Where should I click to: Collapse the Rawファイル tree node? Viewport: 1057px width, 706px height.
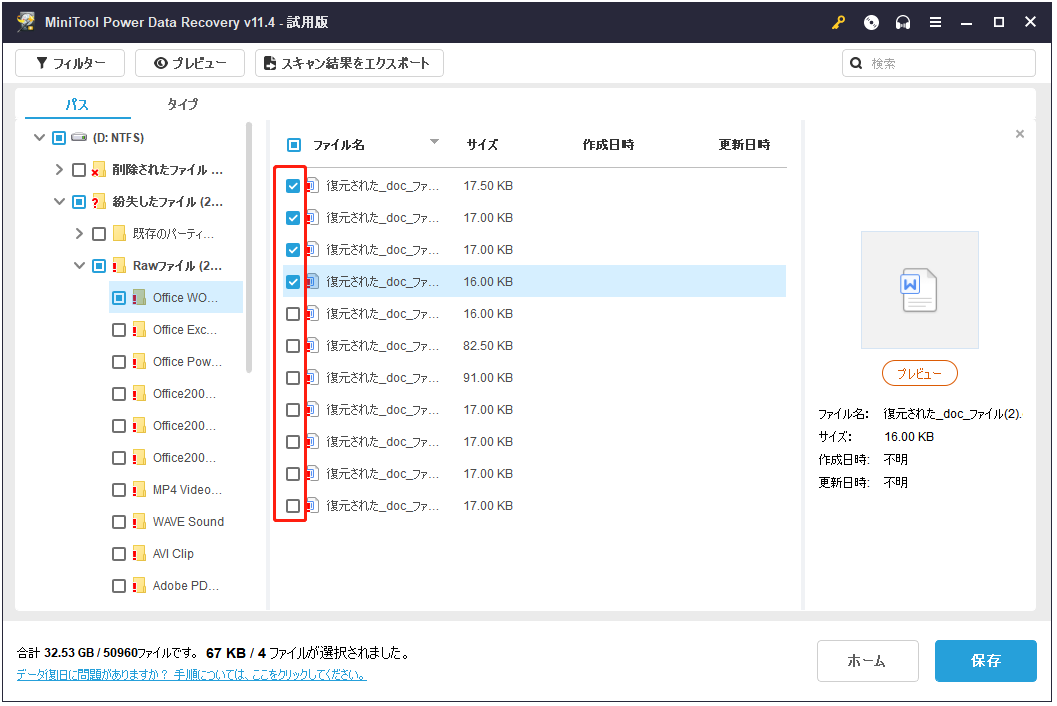79,265
